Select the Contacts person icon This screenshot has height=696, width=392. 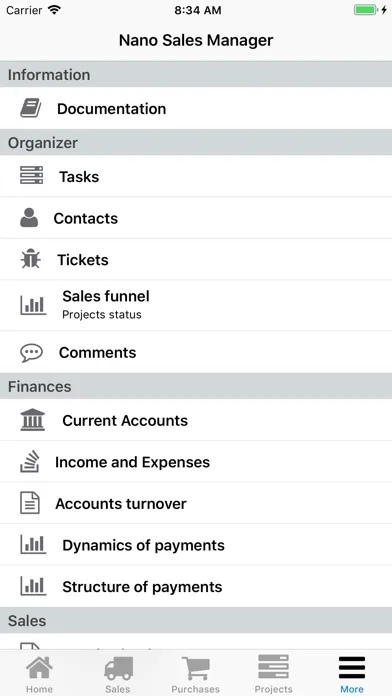point(29,218)
